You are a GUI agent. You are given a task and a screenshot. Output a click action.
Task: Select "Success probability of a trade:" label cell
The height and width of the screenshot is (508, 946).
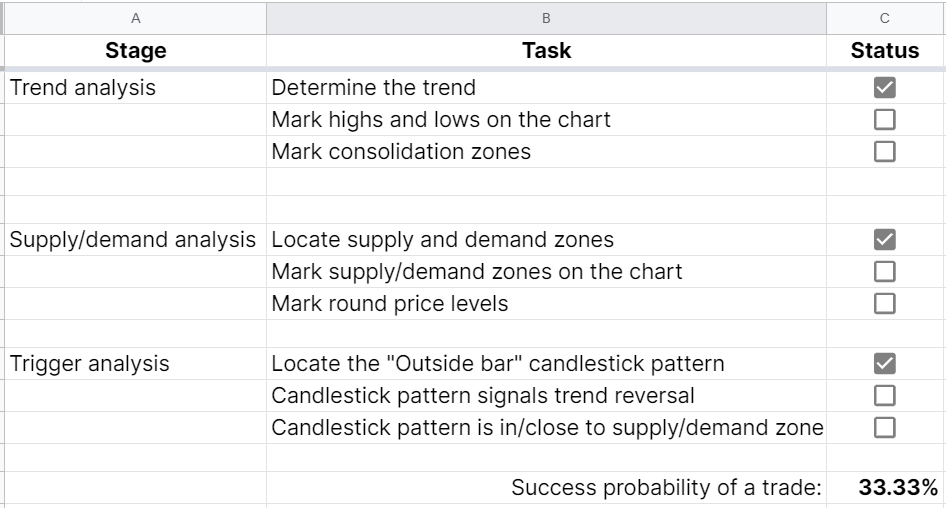pos(666,488)
